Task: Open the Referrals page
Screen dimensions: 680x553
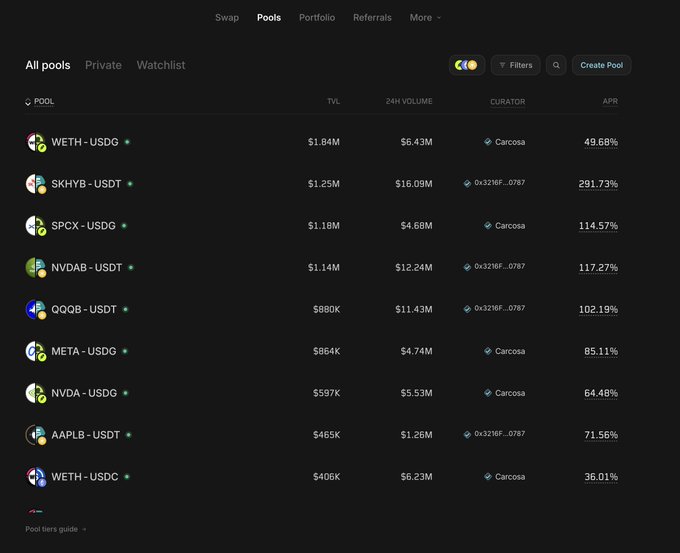Action: point(372,18)
